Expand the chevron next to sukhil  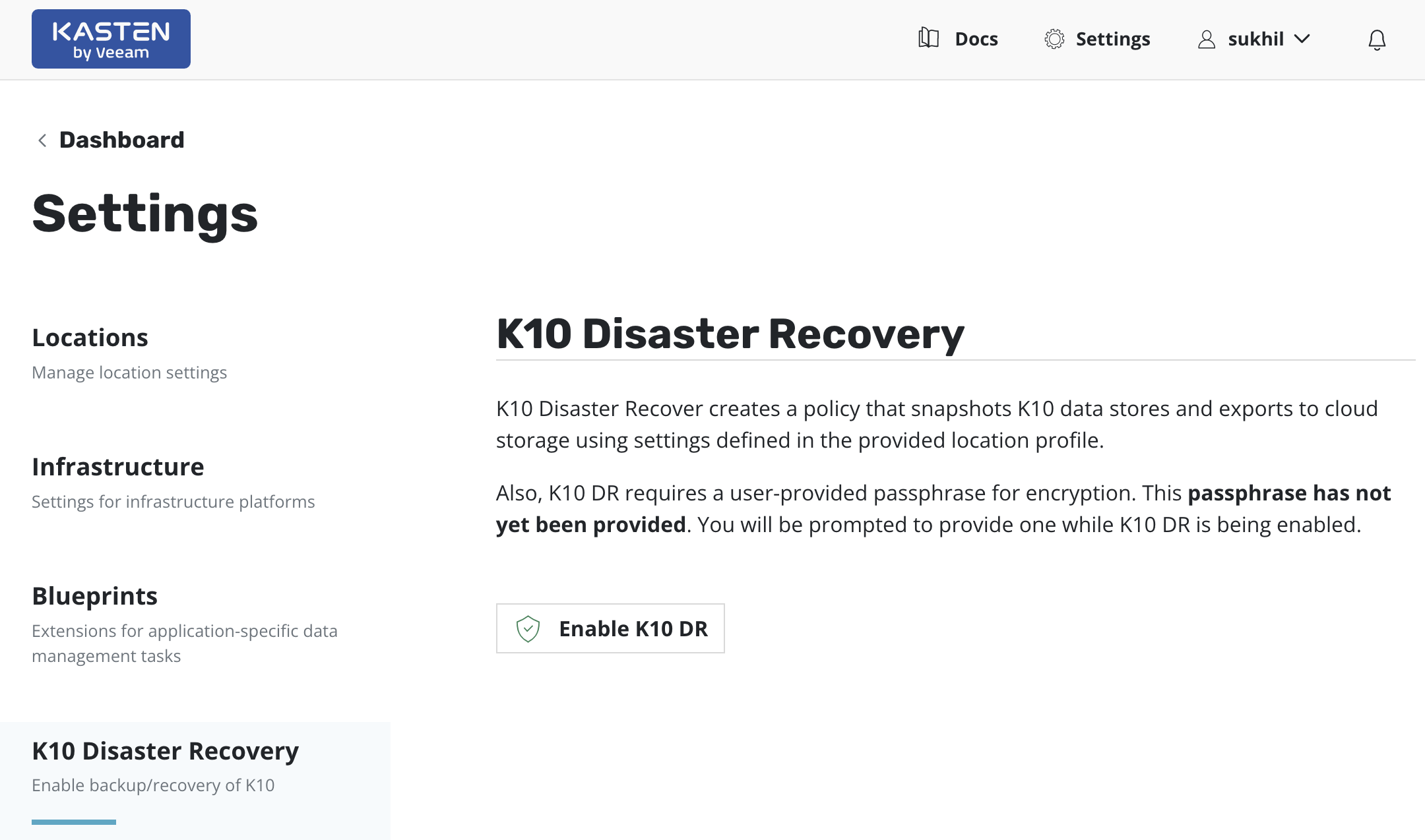(1302, 39)
